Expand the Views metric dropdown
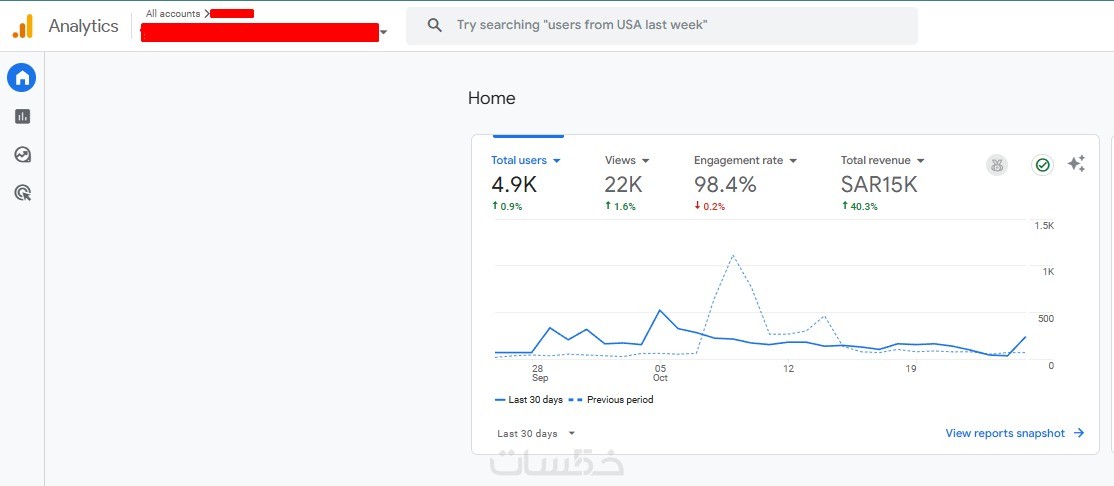The image size is (1114, 486). (x=645, y=160)
